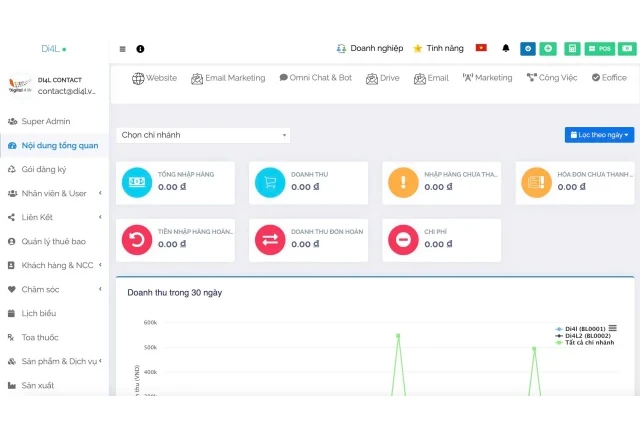Click Hóa đơn chưa thanh toán icon
This screenshot has width=640, height=436.
pyautogui.click(x=536, y=182)
